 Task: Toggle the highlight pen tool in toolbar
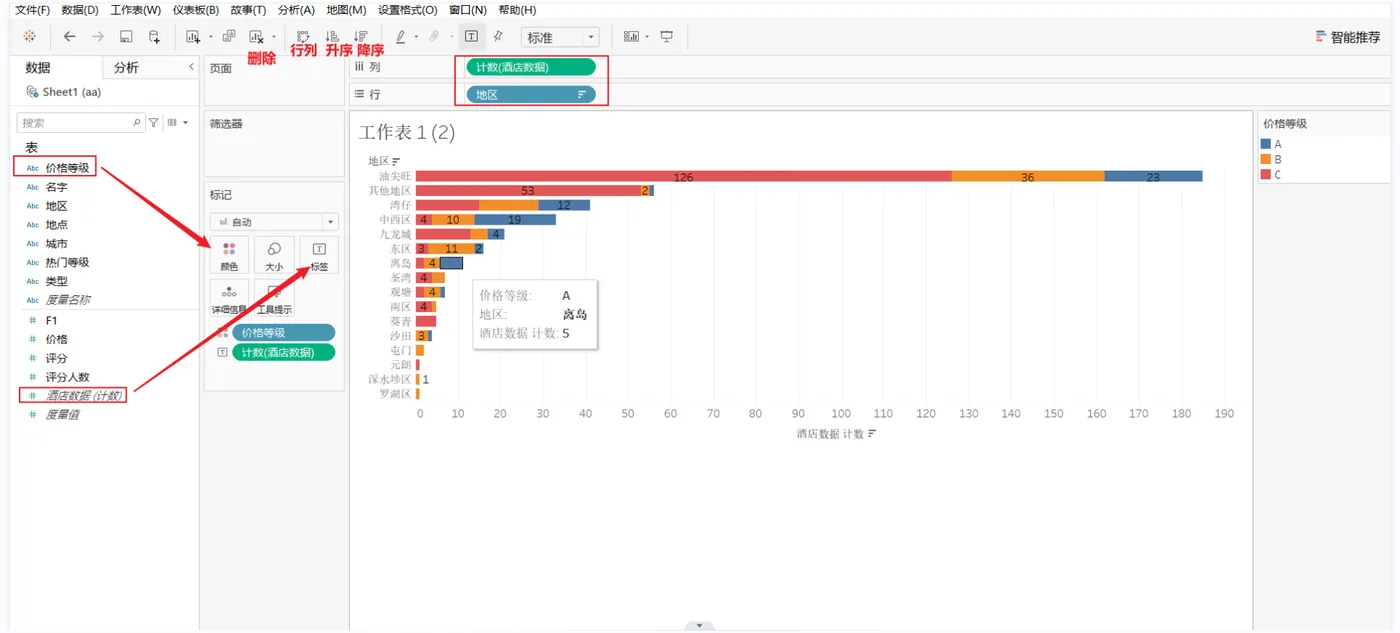coord(398,36)
